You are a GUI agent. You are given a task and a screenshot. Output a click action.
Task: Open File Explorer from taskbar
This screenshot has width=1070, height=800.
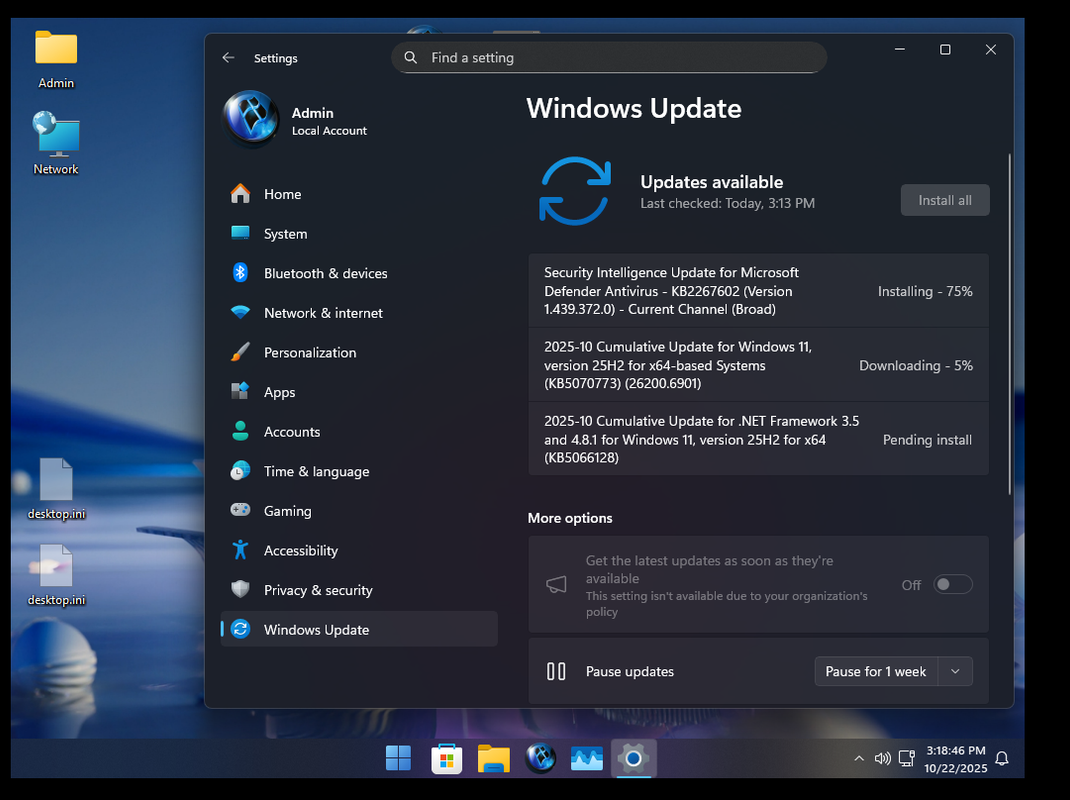[493, 758]
